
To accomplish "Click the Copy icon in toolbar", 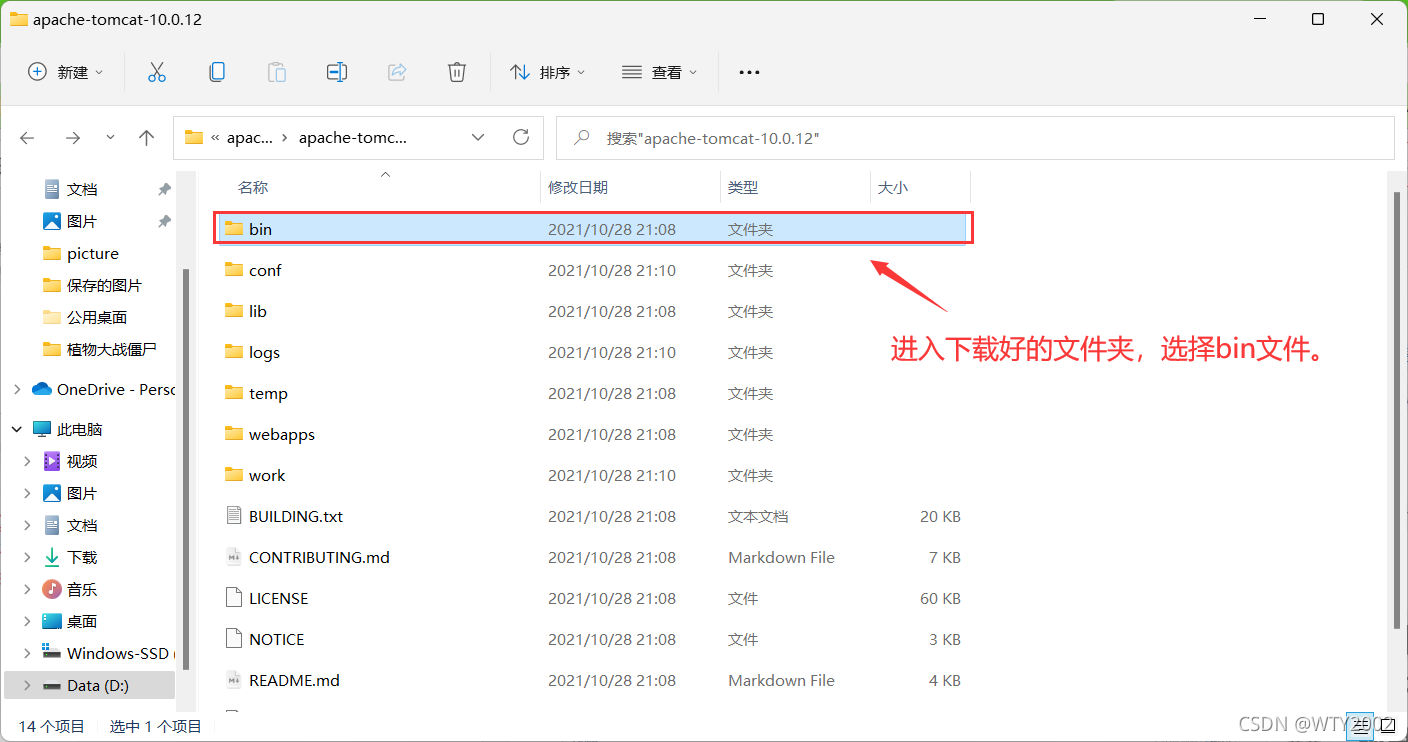I will (216, 72).
